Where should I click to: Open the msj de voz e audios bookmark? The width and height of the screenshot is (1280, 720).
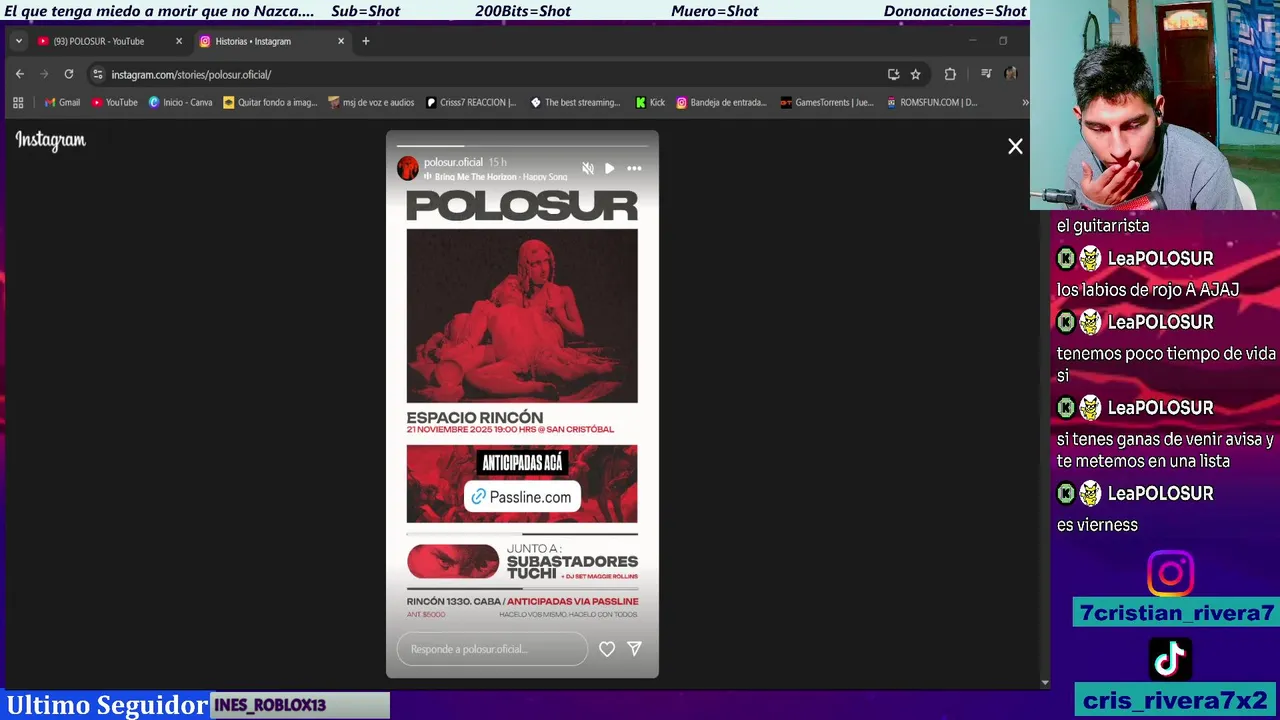371,102
